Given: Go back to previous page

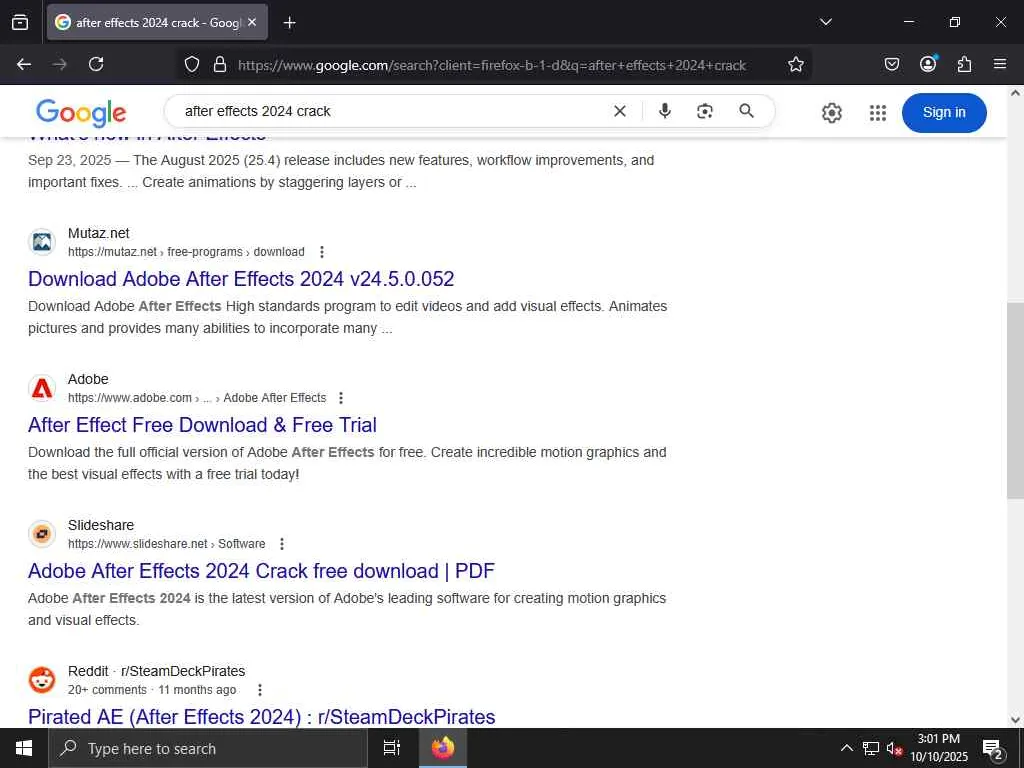Looking at the screenshot, I should (24, 64).
